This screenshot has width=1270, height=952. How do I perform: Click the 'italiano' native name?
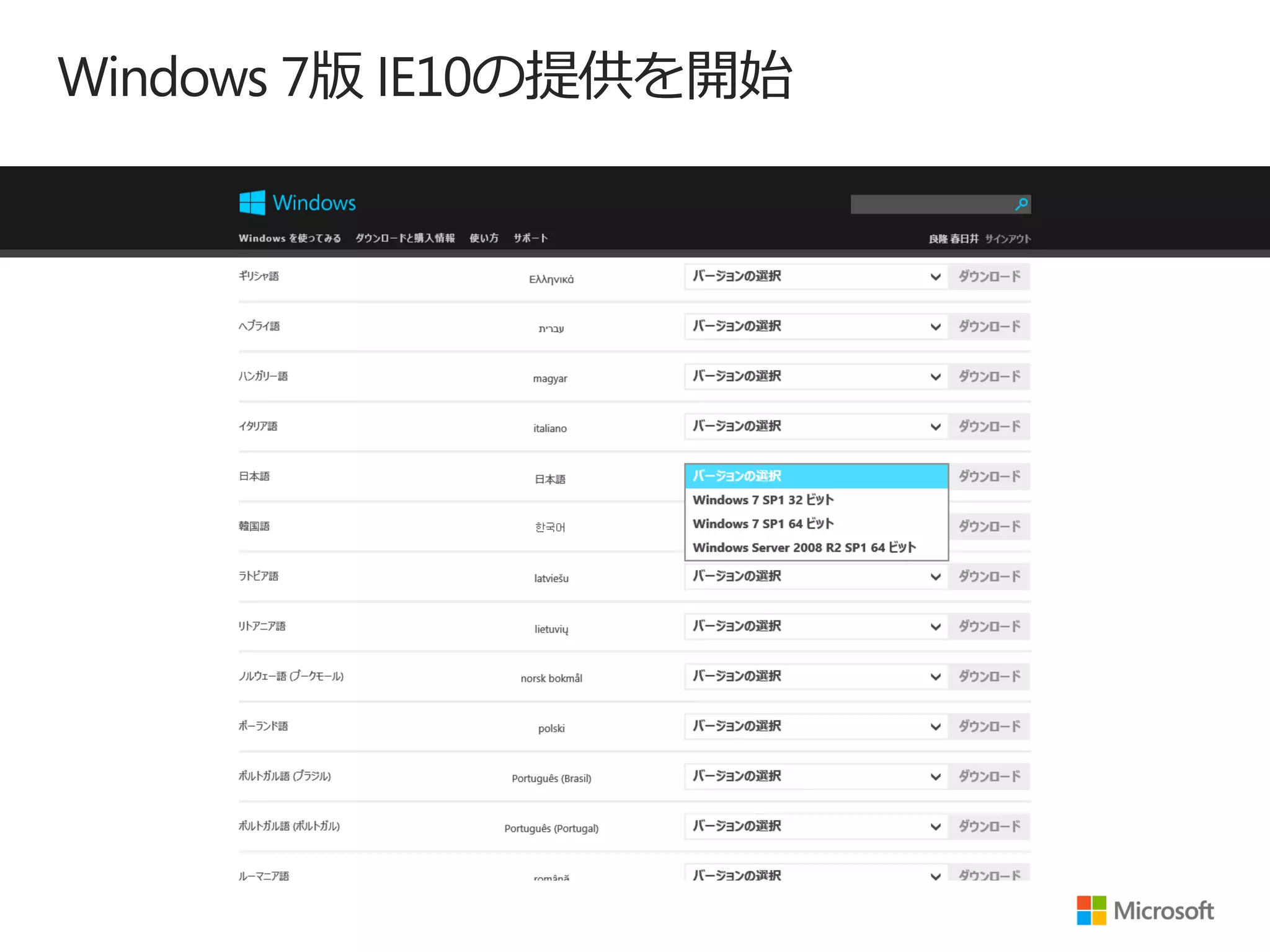point(550,428)
